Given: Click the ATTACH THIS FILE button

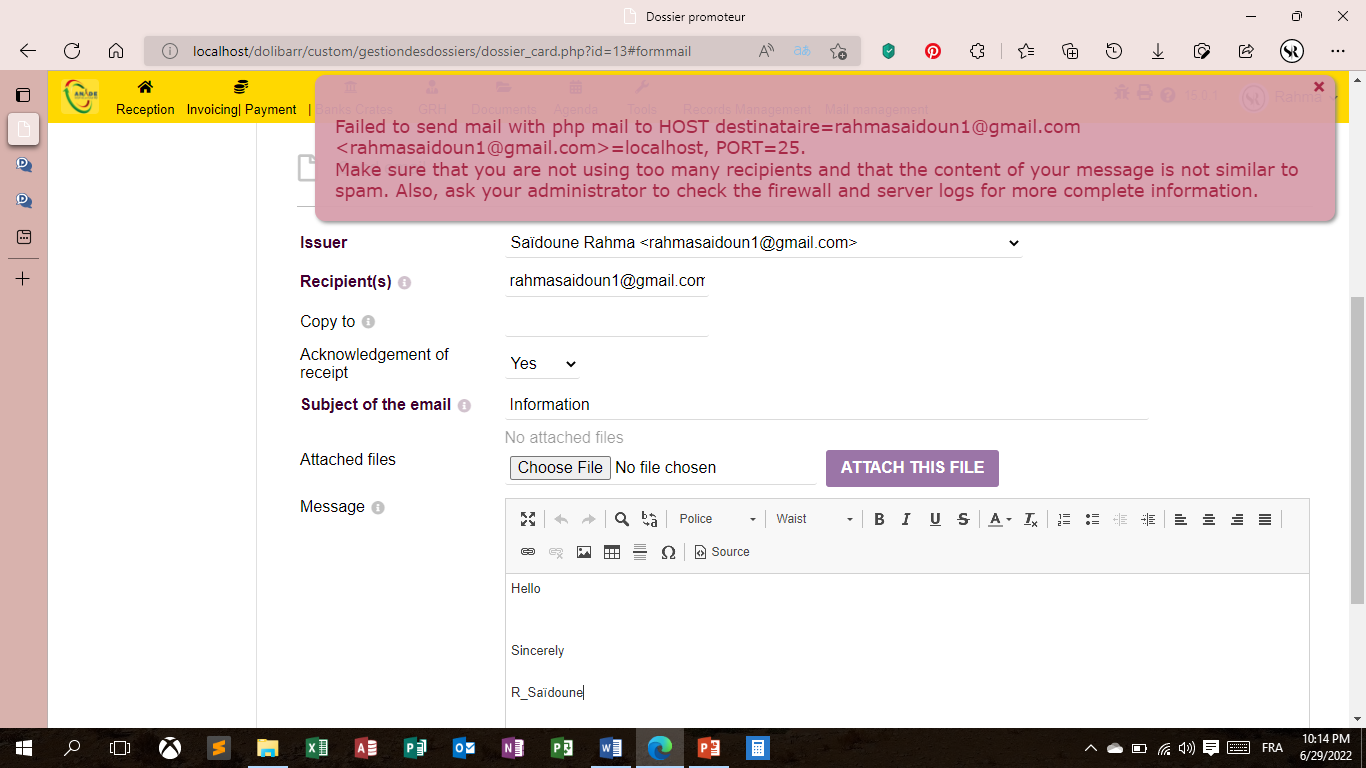Looking at the screenshot, I should [912, 468].
